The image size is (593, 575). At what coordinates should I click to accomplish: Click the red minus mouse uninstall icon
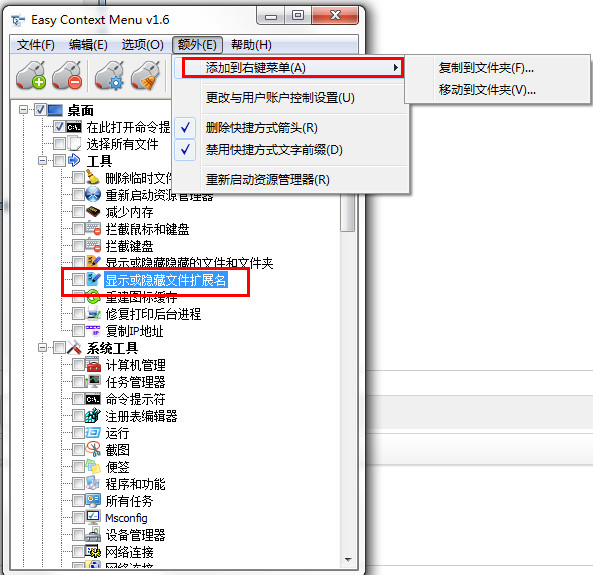(x=67, y=76)
